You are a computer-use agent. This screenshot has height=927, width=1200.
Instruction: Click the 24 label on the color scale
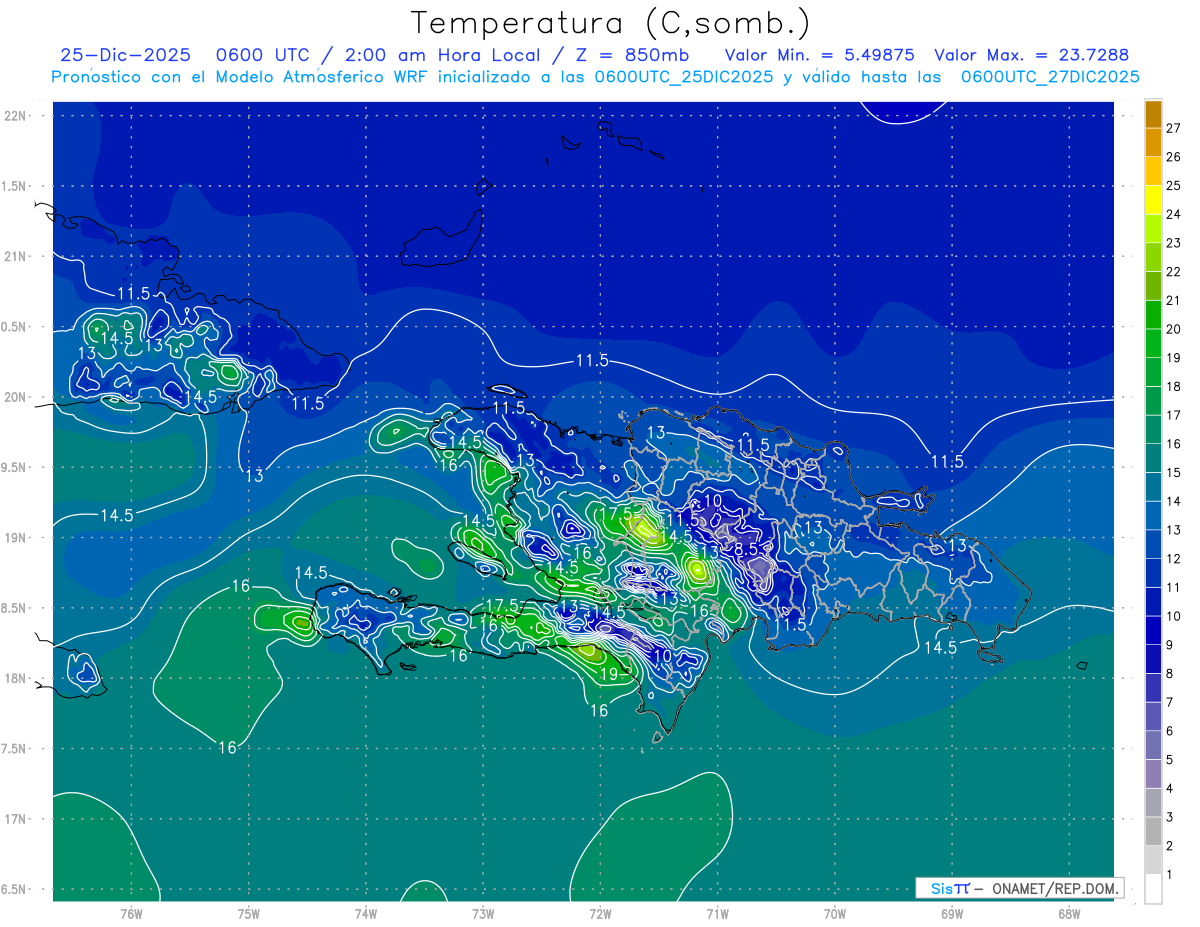coord(1173,214)
